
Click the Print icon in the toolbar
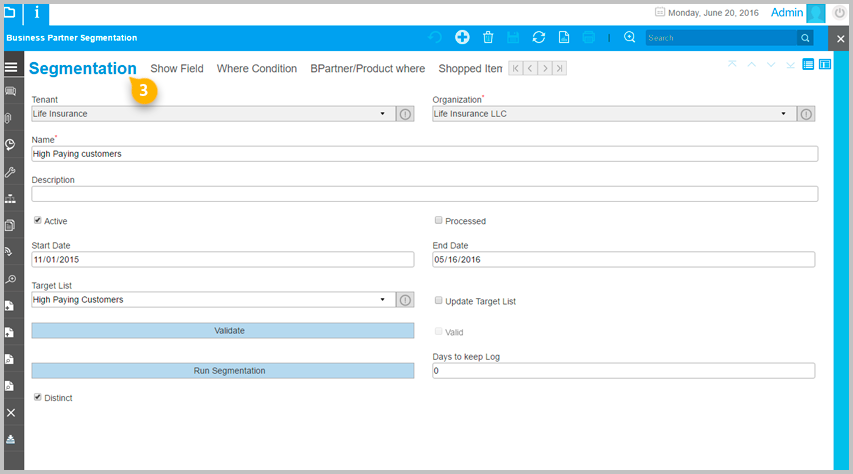(x=589, y=37)
